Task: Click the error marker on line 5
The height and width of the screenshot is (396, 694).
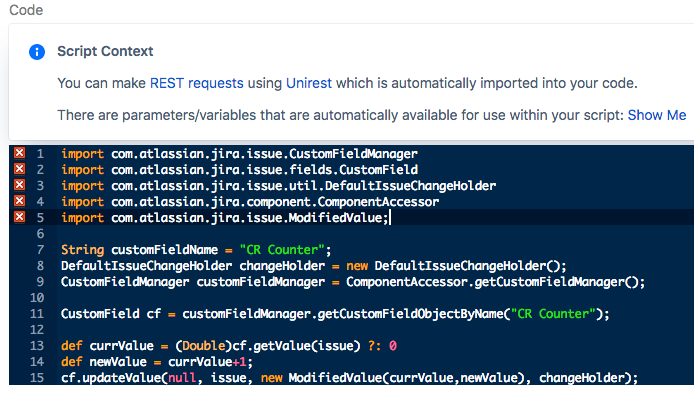Action: pos(19,217)
